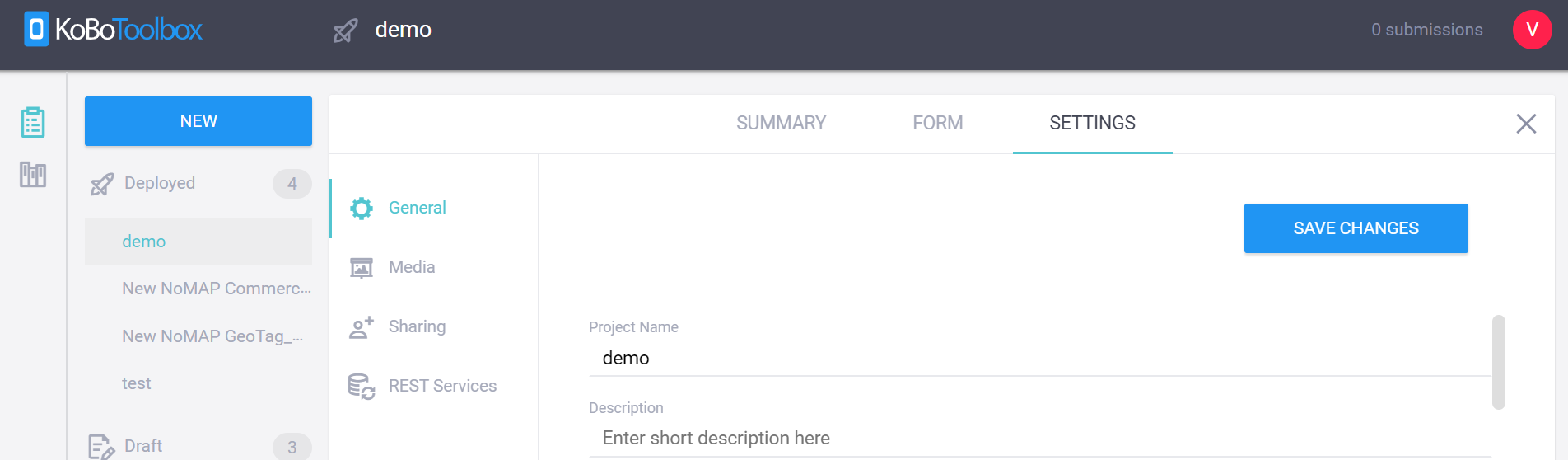Switch to the FORM tab
Viewport: 1568px width, 460px height.
pos(937,123)
